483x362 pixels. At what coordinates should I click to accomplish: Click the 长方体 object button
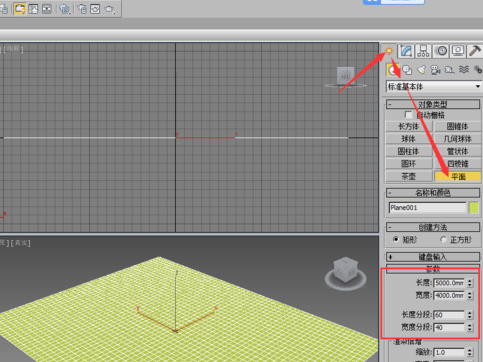(x=409, y=127)
